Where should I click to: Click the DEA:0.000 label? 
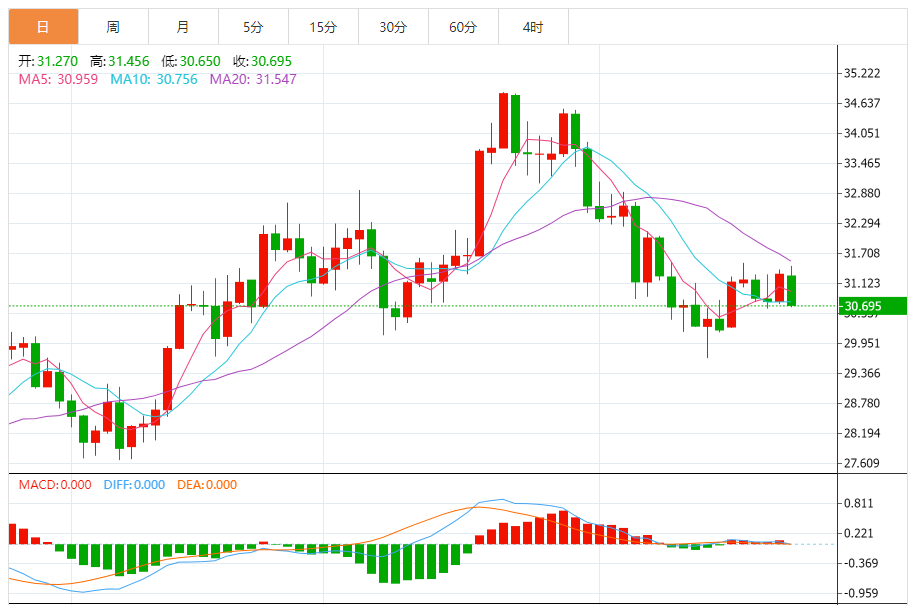[207, 485]
